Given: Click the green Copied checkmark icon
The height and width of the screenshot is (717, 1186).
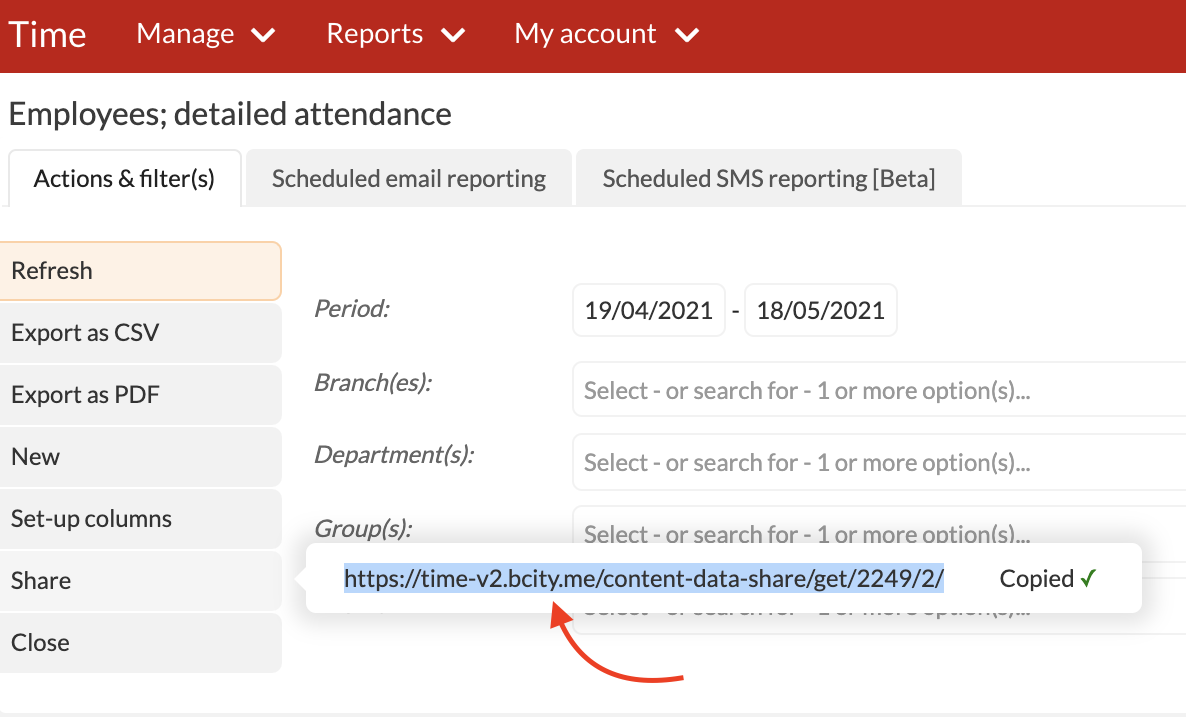Looking at the screenshot, I should [x=1088, y=579].
